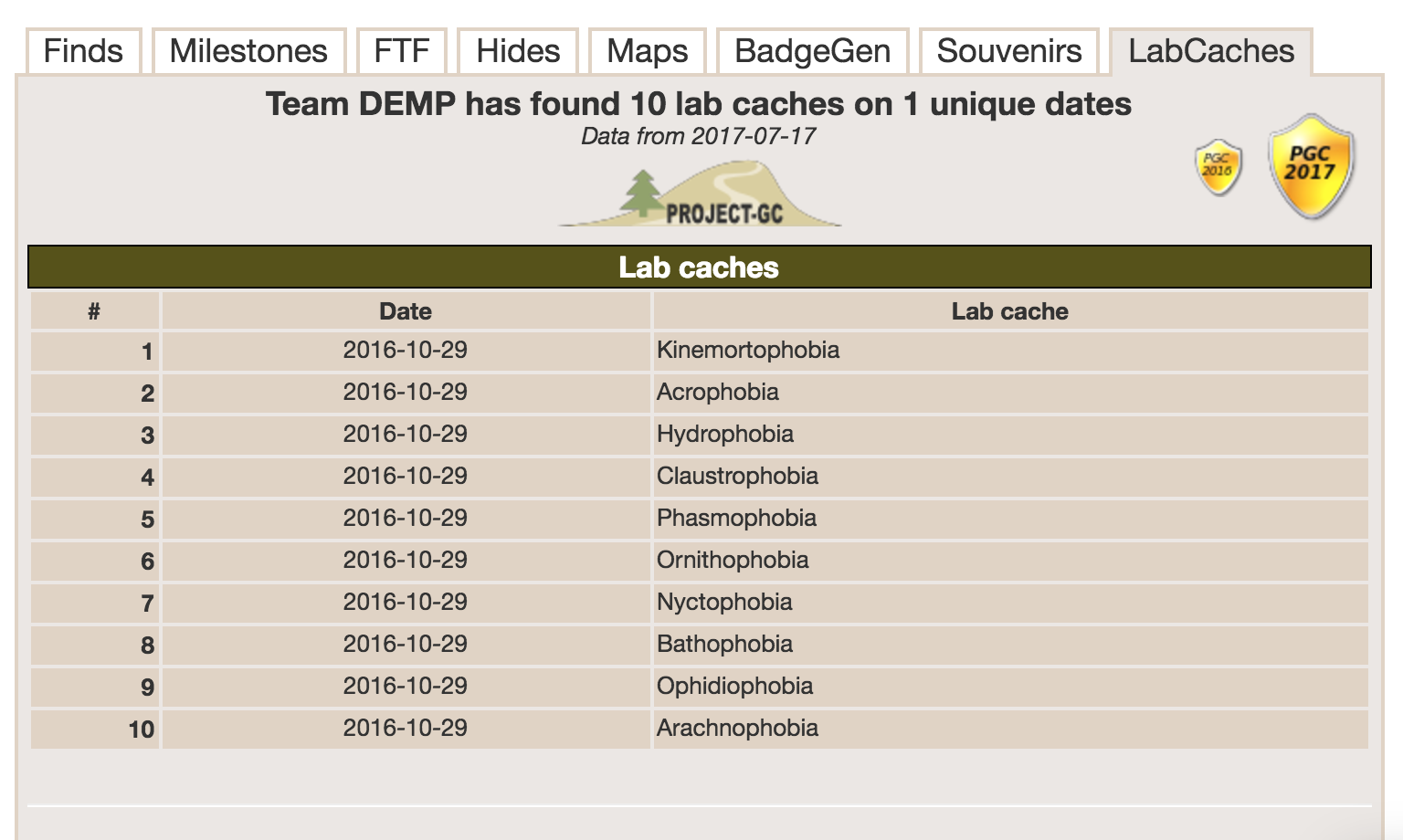Screen dimensions: 1403x840
Task: Select the Kinemortophobia lab cache row
Action: click(x=700, y=351)
